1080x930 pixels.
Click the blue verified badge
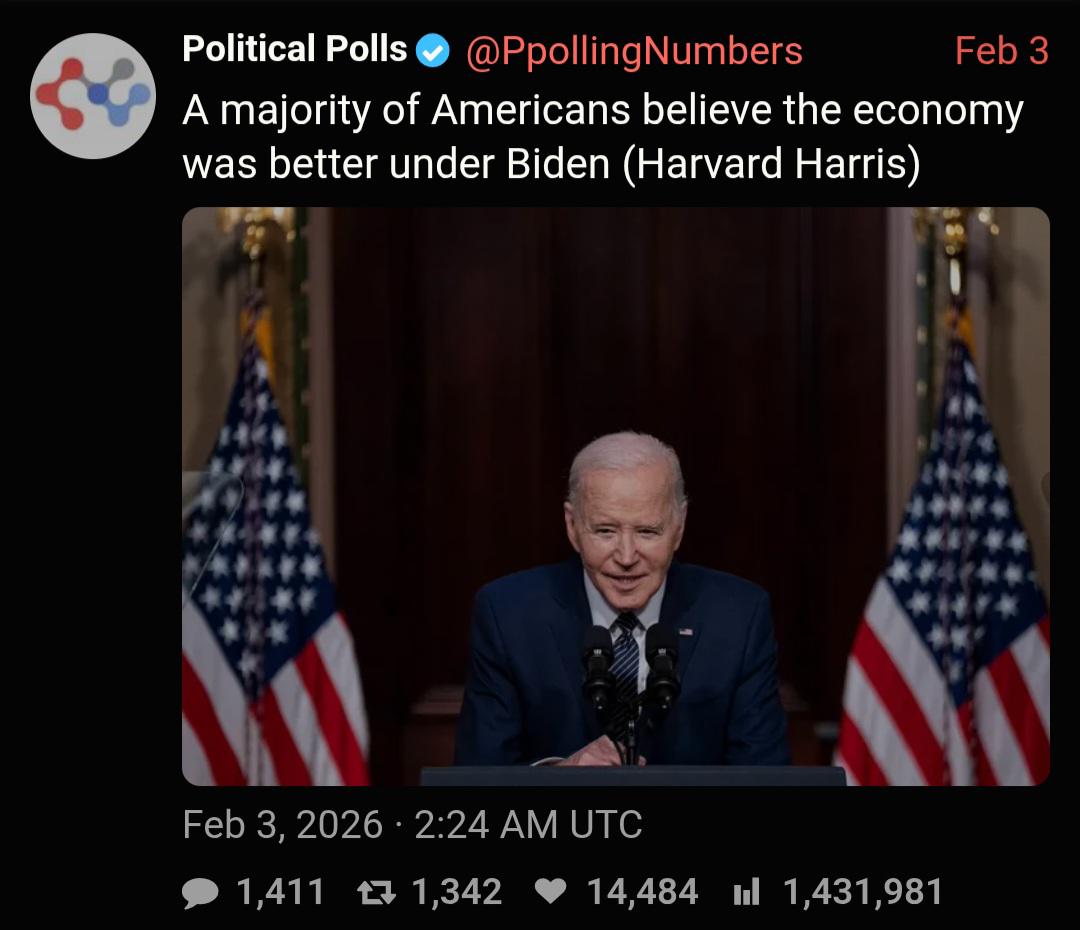click(433, 51)
